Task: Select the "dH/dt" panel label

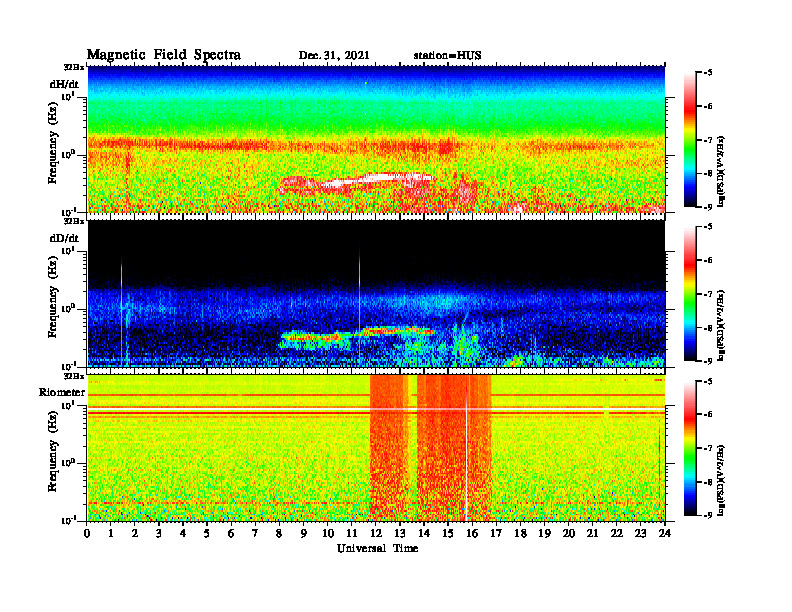Action: pos(64,83)
